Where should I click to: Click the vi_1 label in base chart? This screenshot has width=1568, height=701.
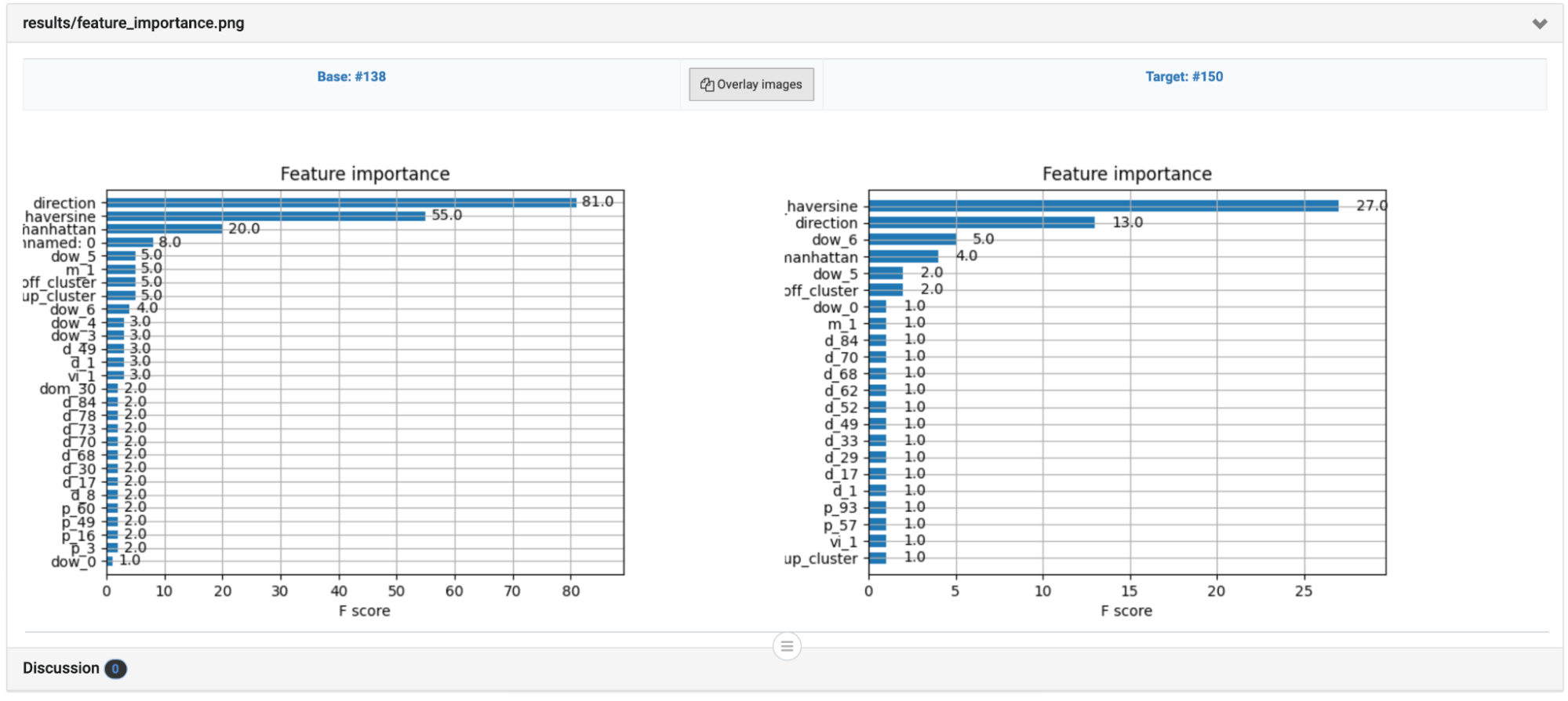pos(81,376)
